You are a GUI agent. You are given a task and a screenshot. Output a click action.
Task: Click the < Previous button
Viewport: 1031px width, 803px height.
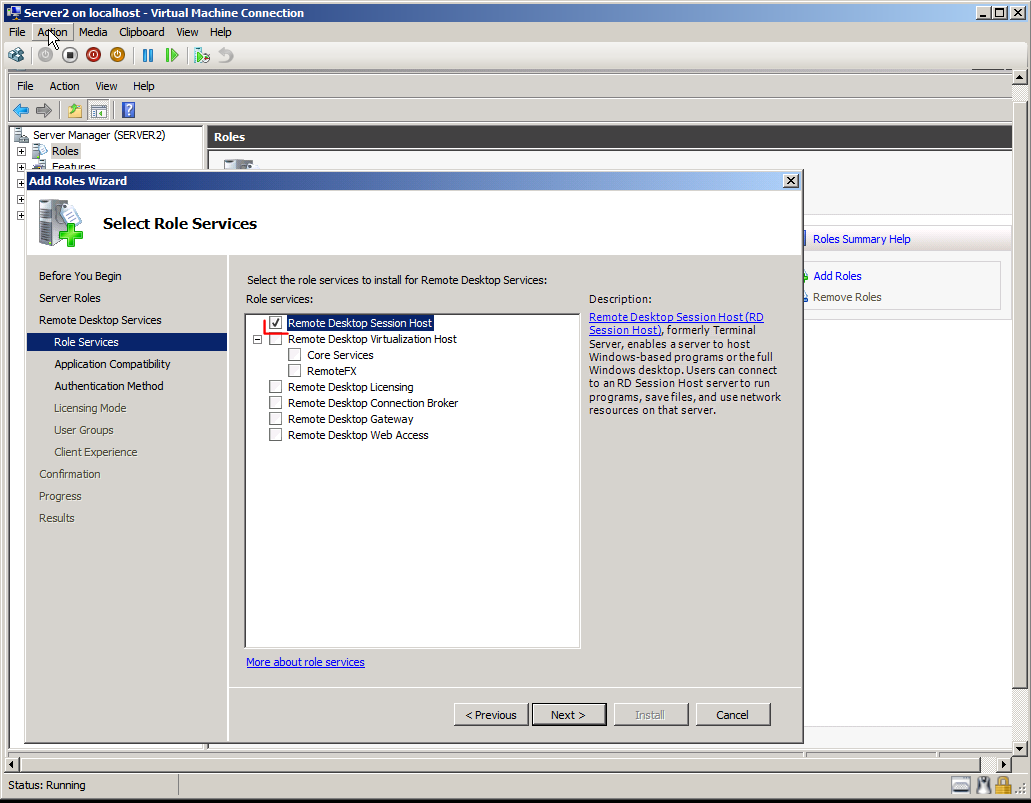click(x=491, y=715)
